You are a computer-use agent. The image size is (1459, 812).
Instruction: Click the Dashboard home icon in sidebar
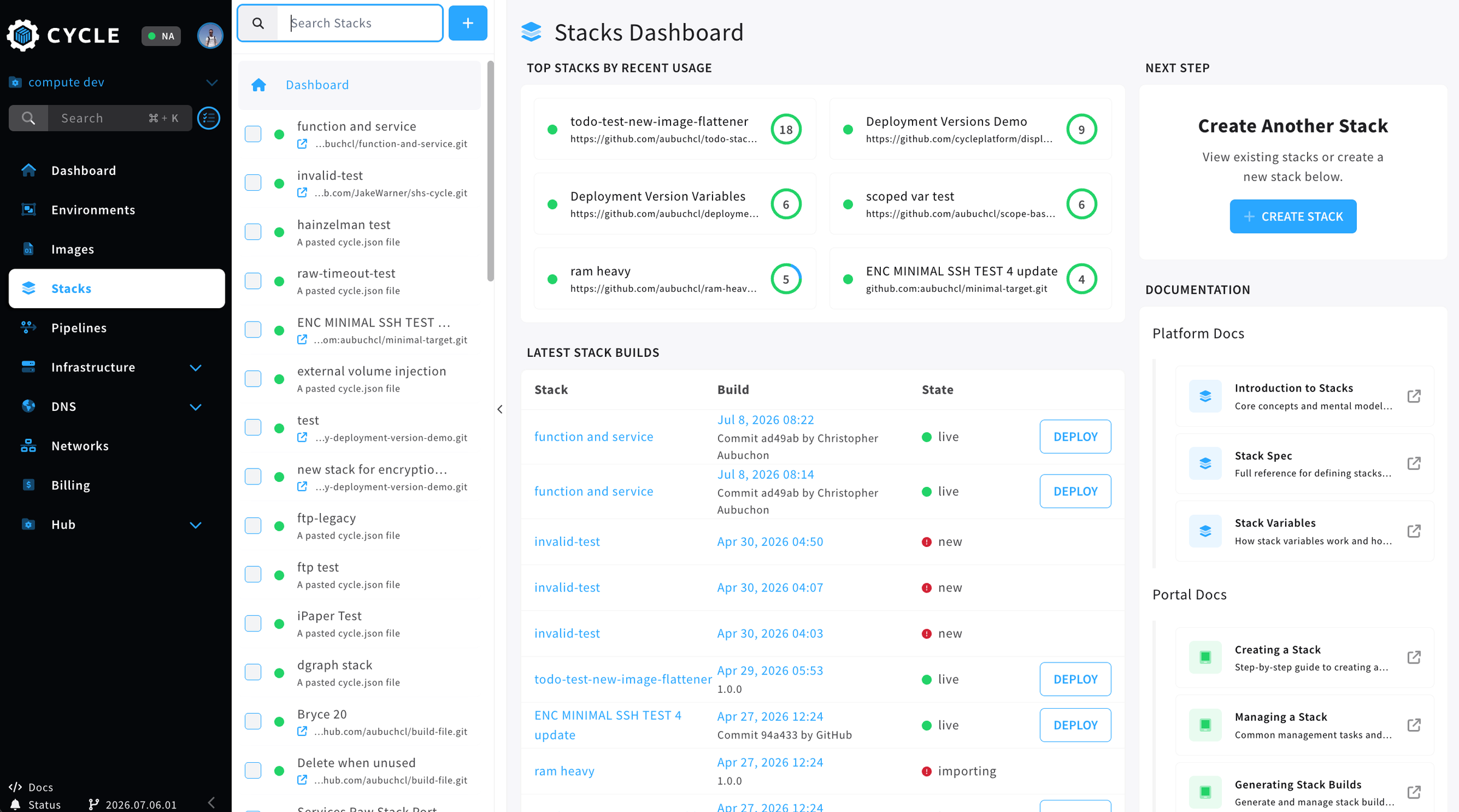pyautogui.click(x=29, y=170)
